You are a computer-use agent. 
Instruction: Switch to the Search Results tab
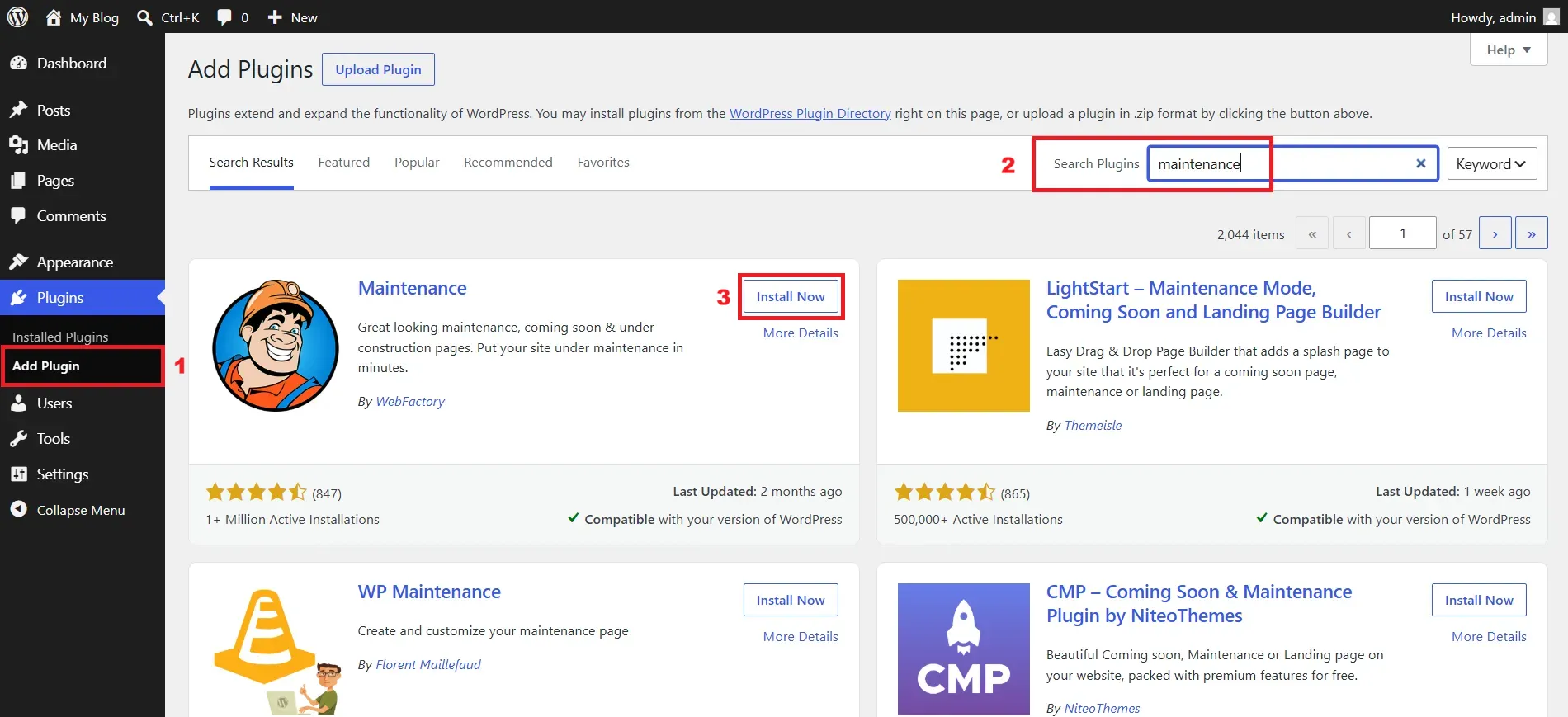coord(251,163)
